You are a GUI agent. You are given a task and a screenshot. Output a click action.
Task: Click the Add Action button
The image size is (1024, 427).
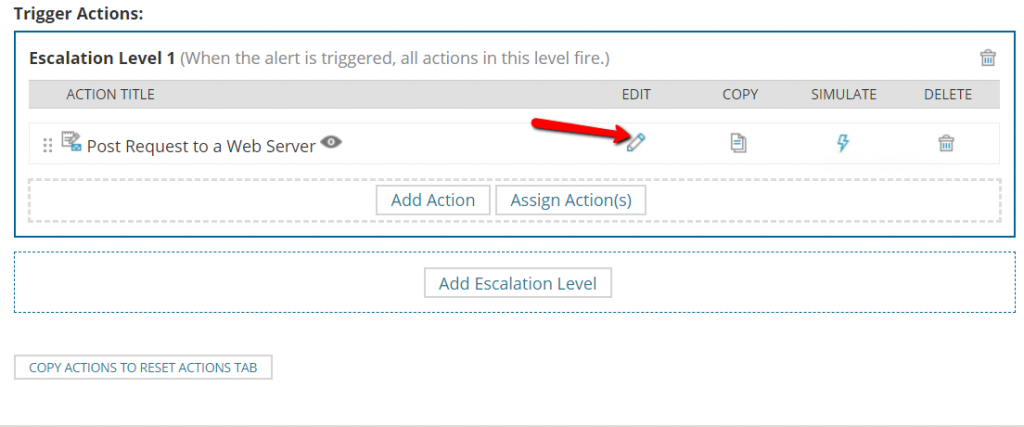[x=433, y=200]
